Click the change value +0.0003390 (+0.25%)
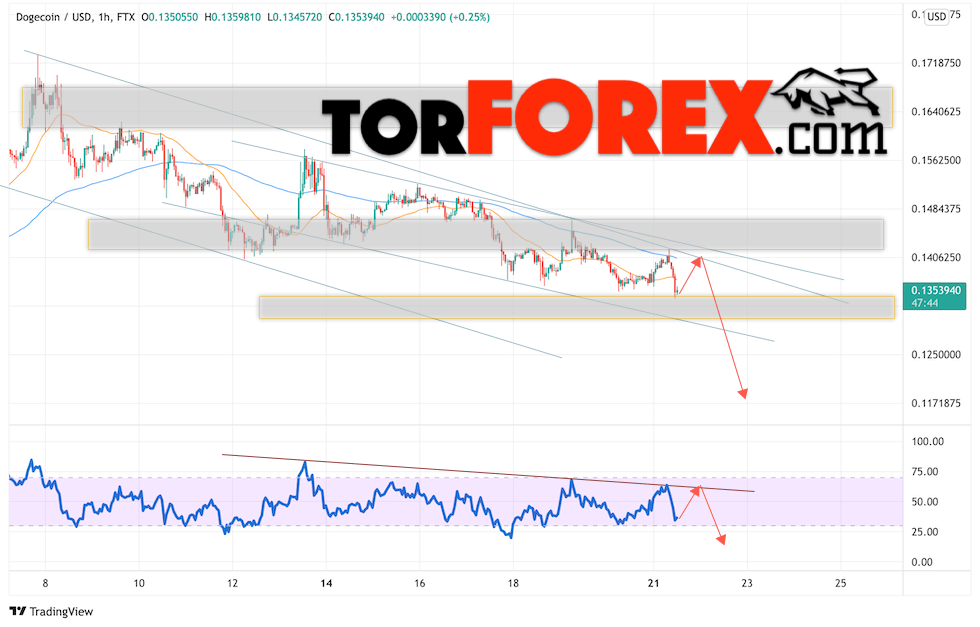This screenshot has width=980, height=627. pyautogui.click(x=440, y=18)
